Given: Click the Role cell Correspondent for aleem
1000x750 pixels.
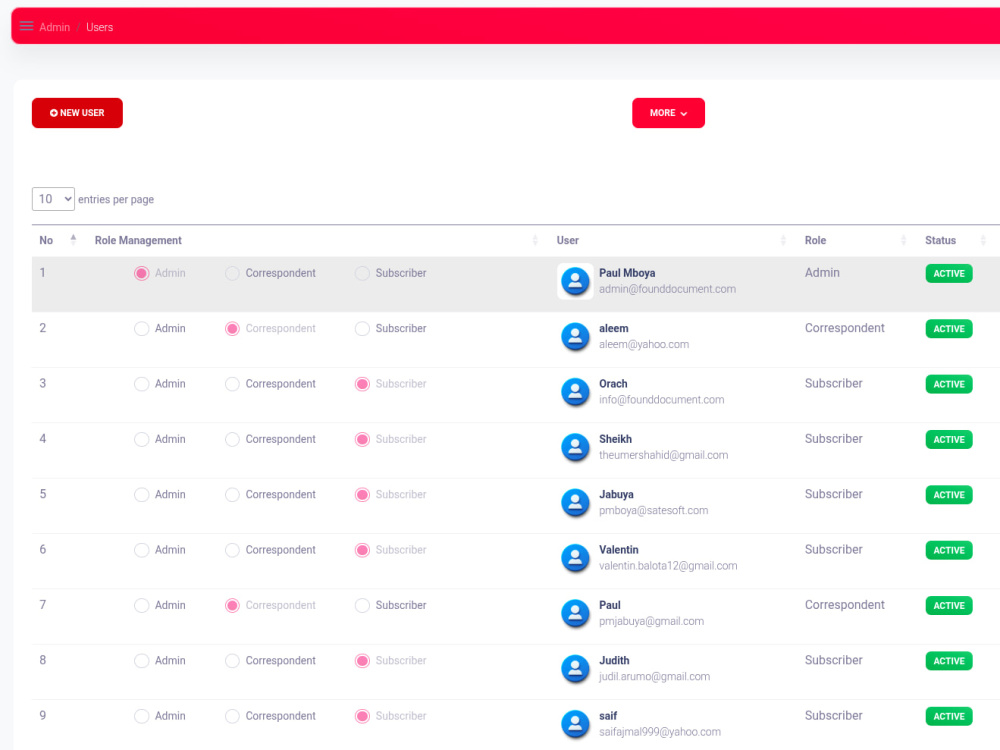Looking at the screenshot, I should [x=844, y=328].
